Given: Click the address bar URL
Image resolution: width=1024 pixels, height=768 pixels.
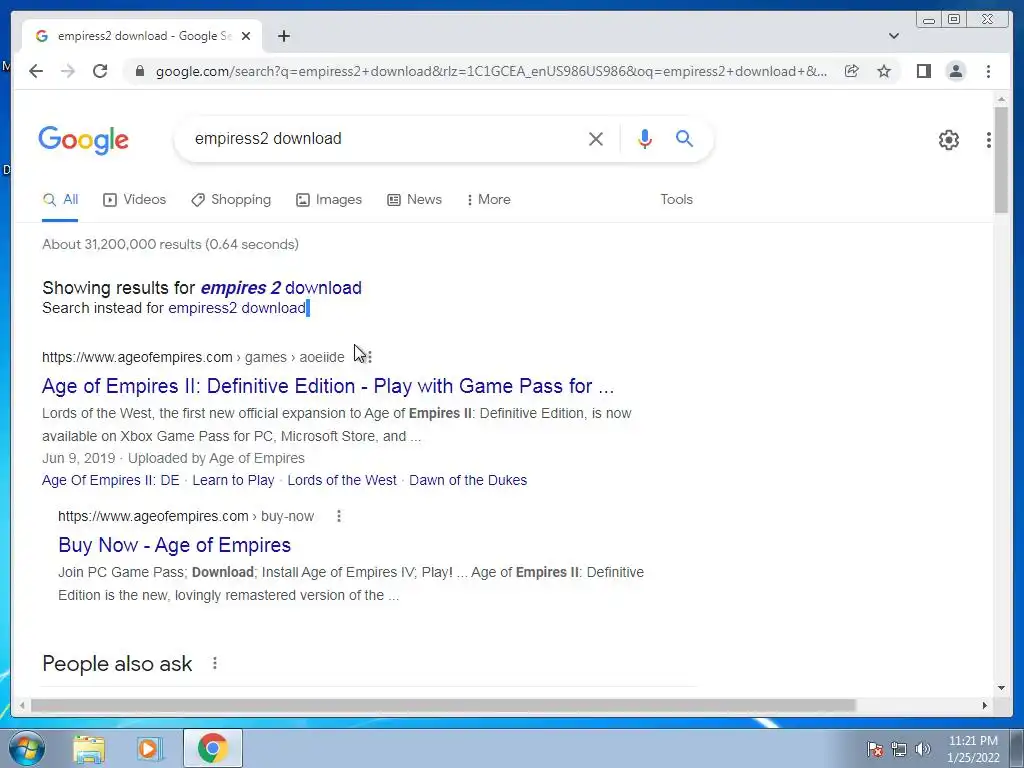Looking at the screenshot, I should pyautogui.click(x=491, y=71).
